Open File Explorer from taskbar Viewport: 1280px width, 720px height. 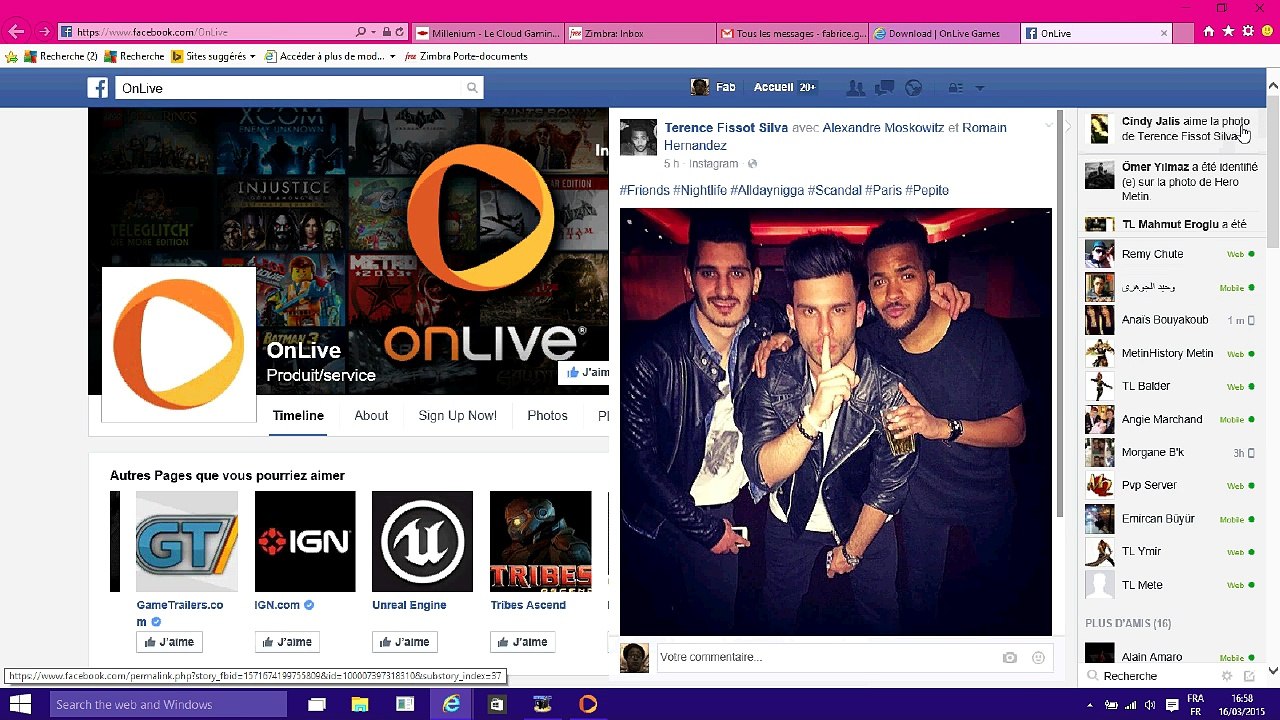coord(360,704)
